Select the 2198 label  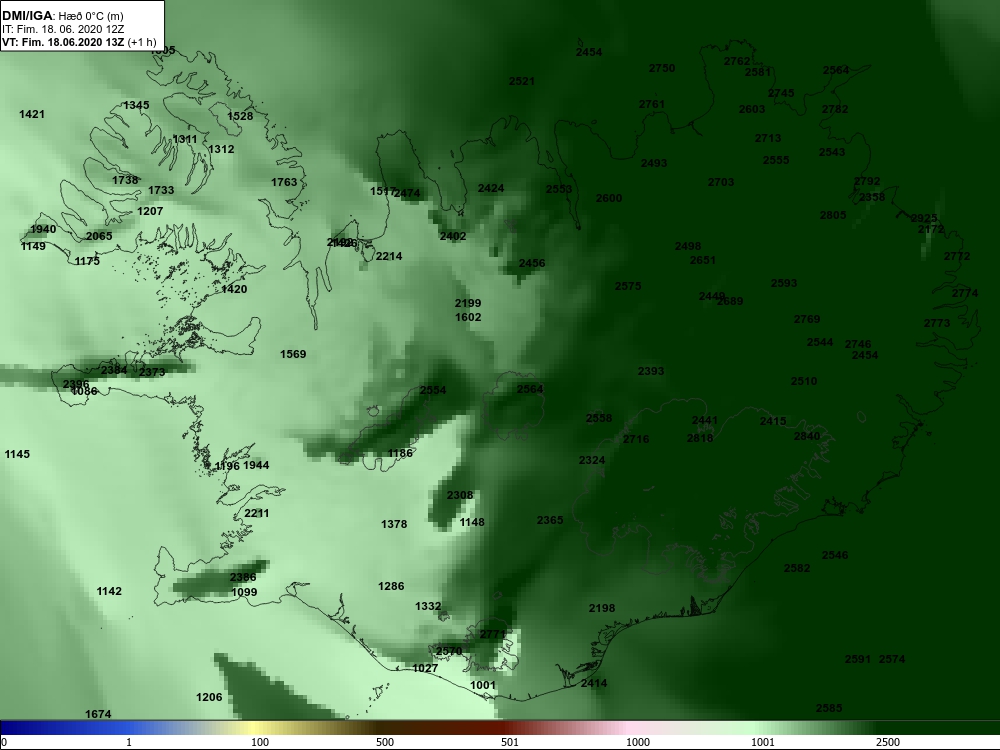tap(602, 608)
